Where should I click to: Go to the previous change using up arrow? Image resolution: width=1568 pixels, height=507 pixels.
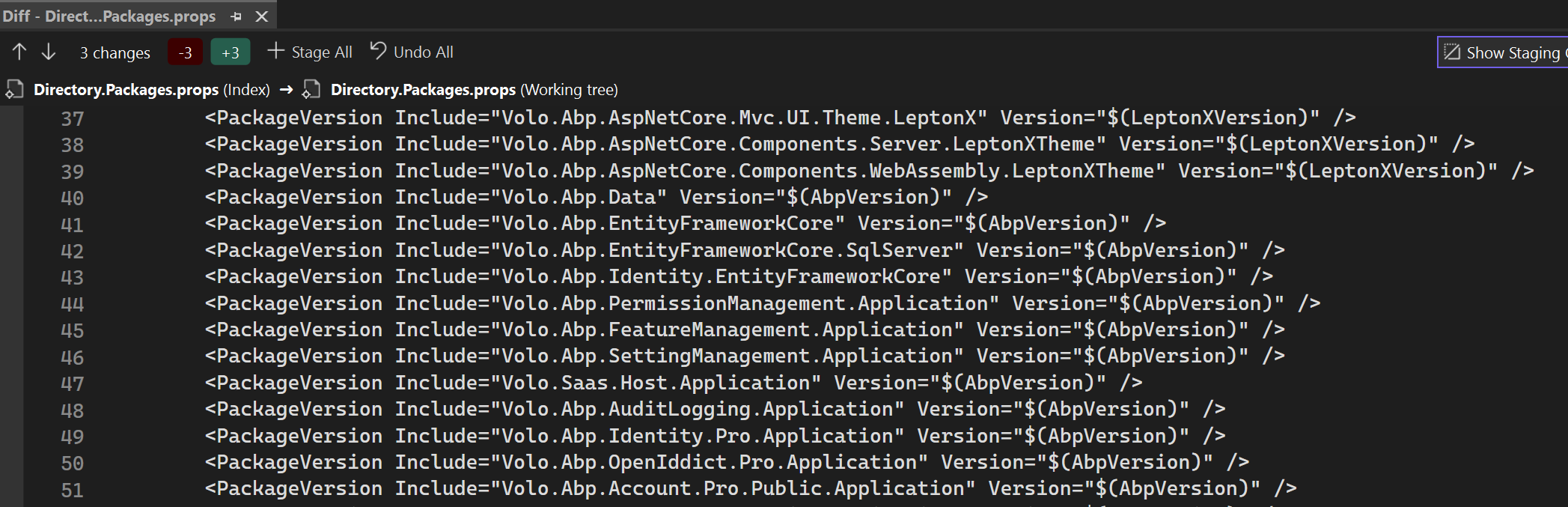19,52
